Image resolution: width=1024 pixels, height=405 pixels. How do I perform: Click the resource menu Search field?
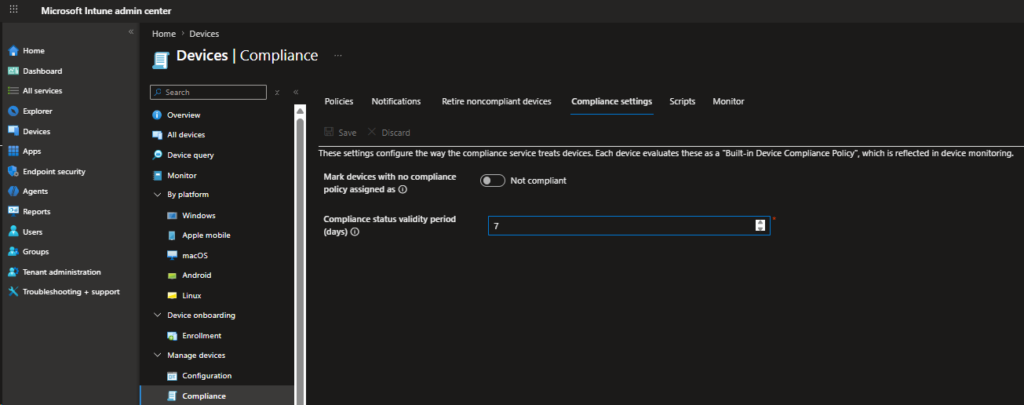[x=208, y=93]
